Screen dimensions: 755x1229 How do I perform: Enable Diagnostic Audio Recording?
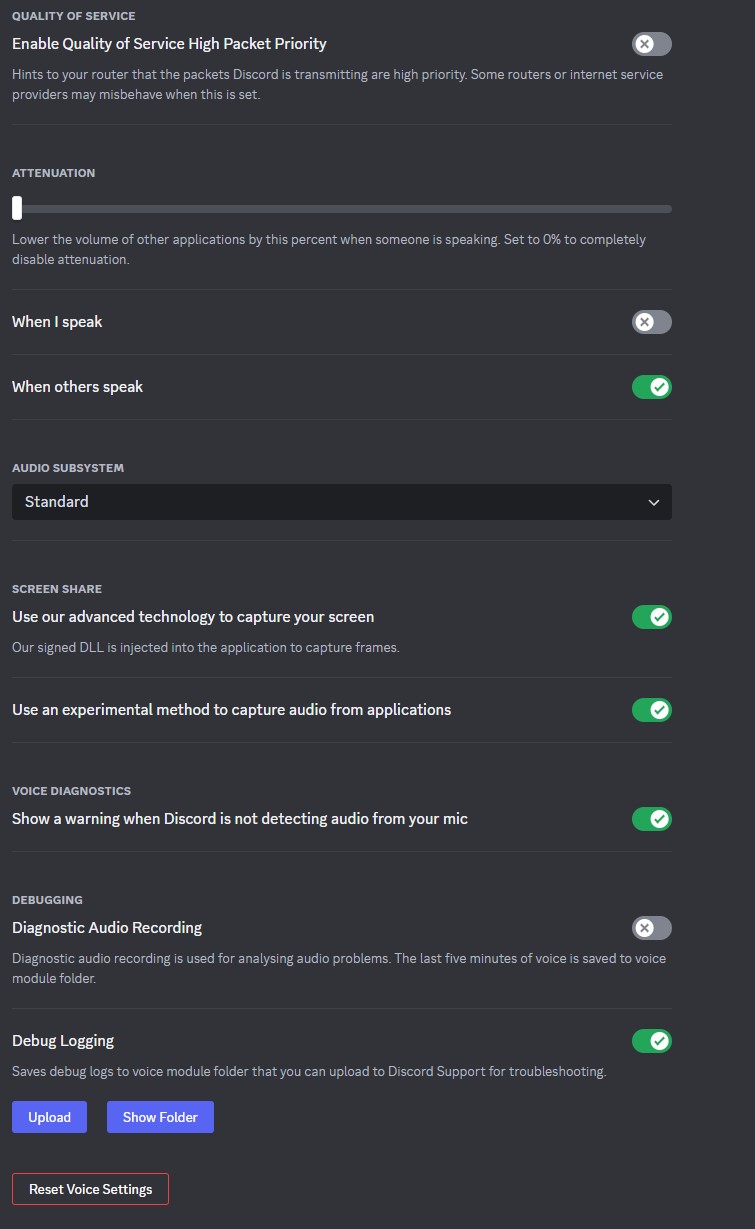click(651, 928)
